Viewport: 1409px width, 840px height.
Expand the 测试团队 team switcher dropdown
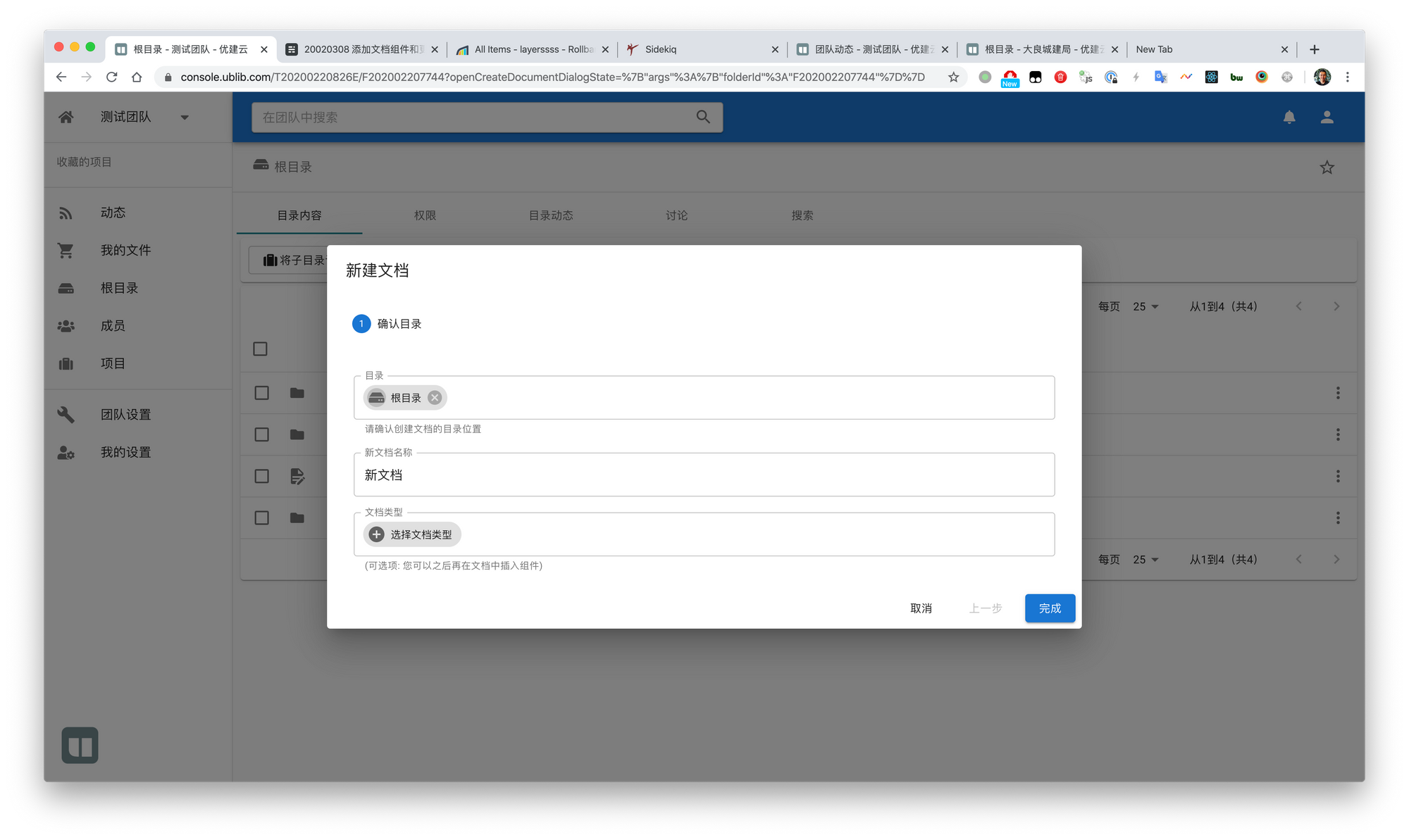[x=185, y=118]
